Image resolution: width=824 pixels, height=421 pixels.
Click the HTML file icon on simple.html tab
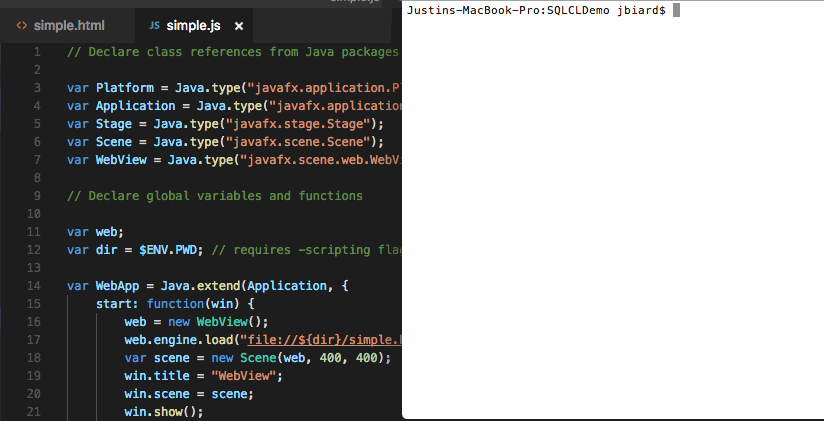coord(22,26)
